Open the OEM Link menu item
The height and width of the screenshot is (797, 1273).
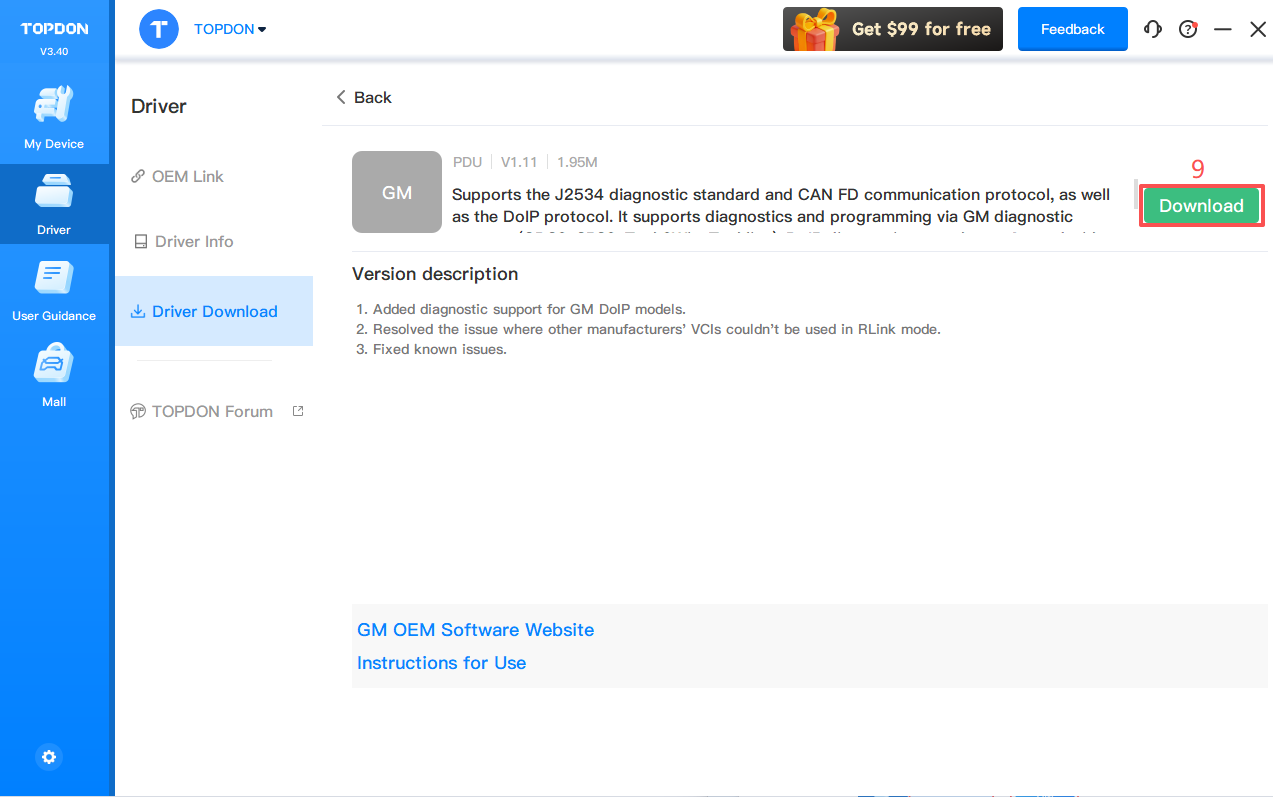coord(187,176)
